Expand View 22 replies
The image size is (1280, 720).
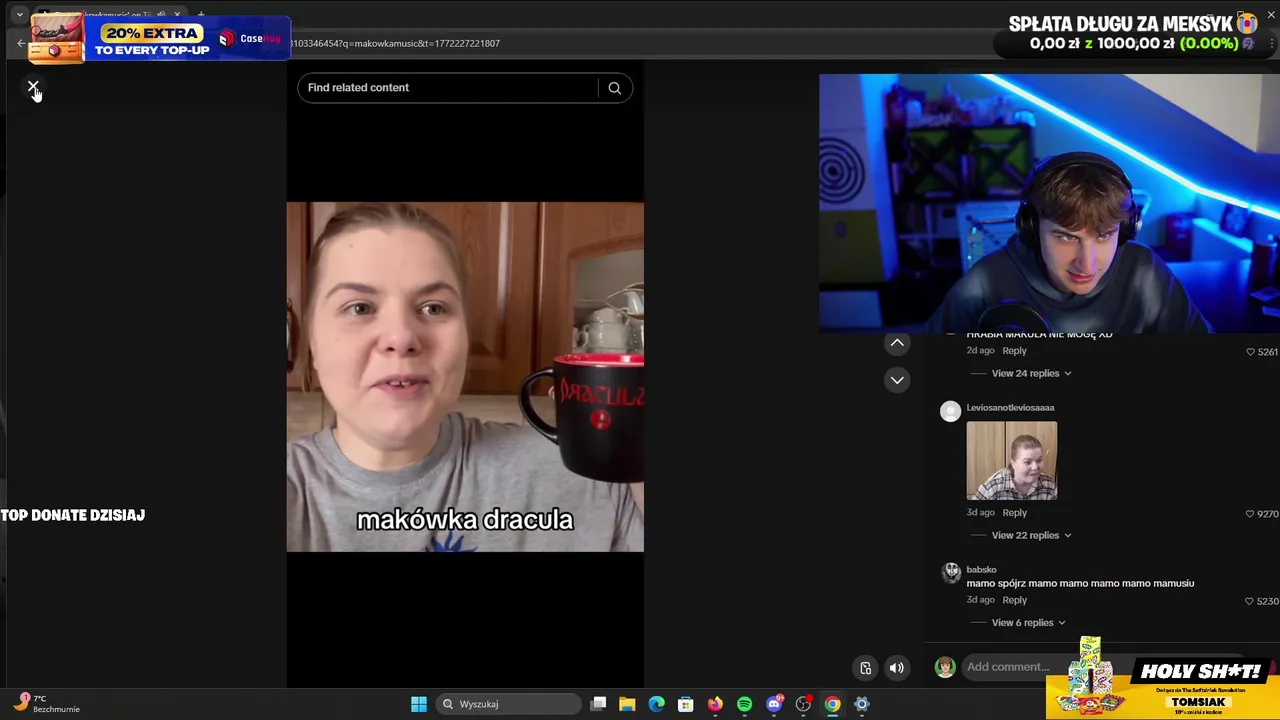pyautogui.click(x=1031, y=535)
